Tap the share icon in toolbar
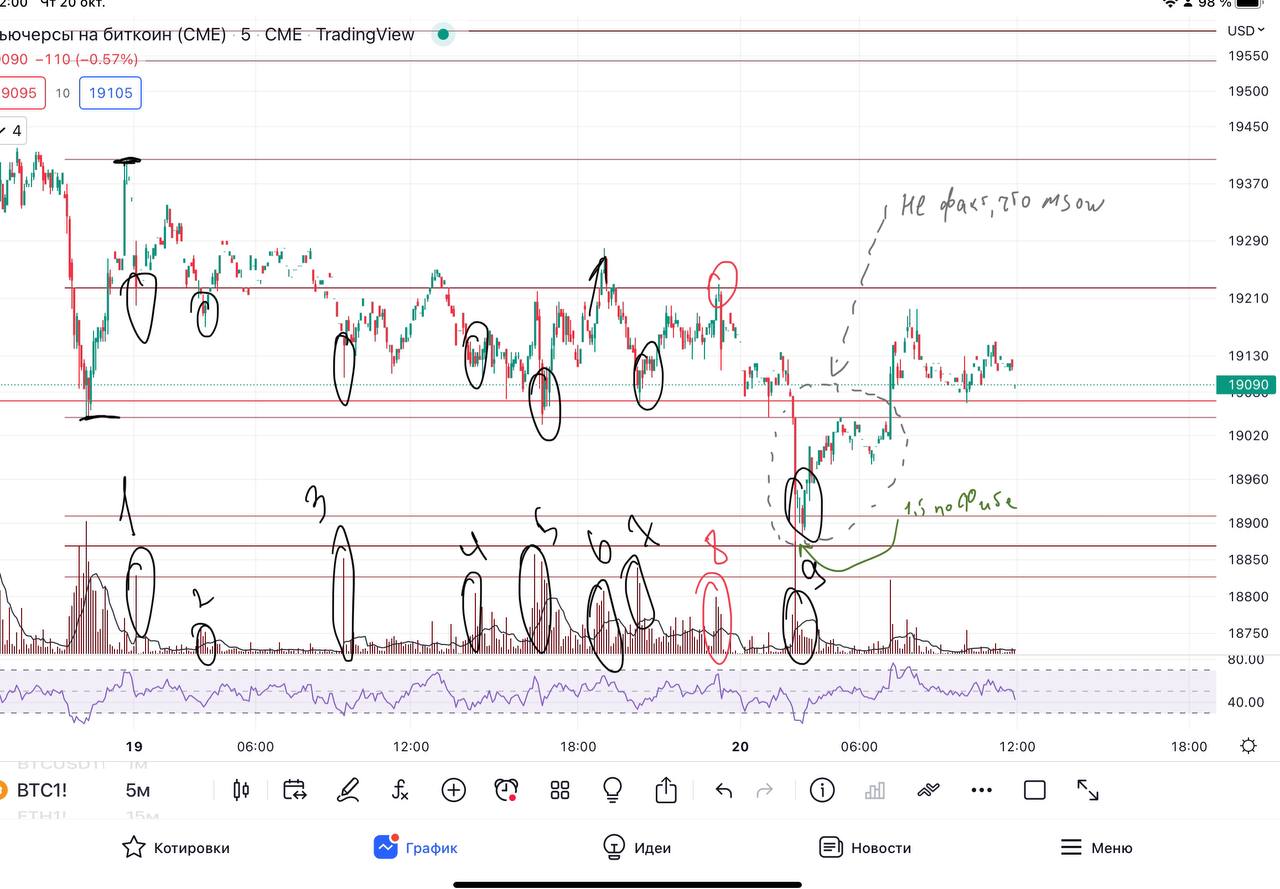The image size is (1280, 889). point(666,790)
